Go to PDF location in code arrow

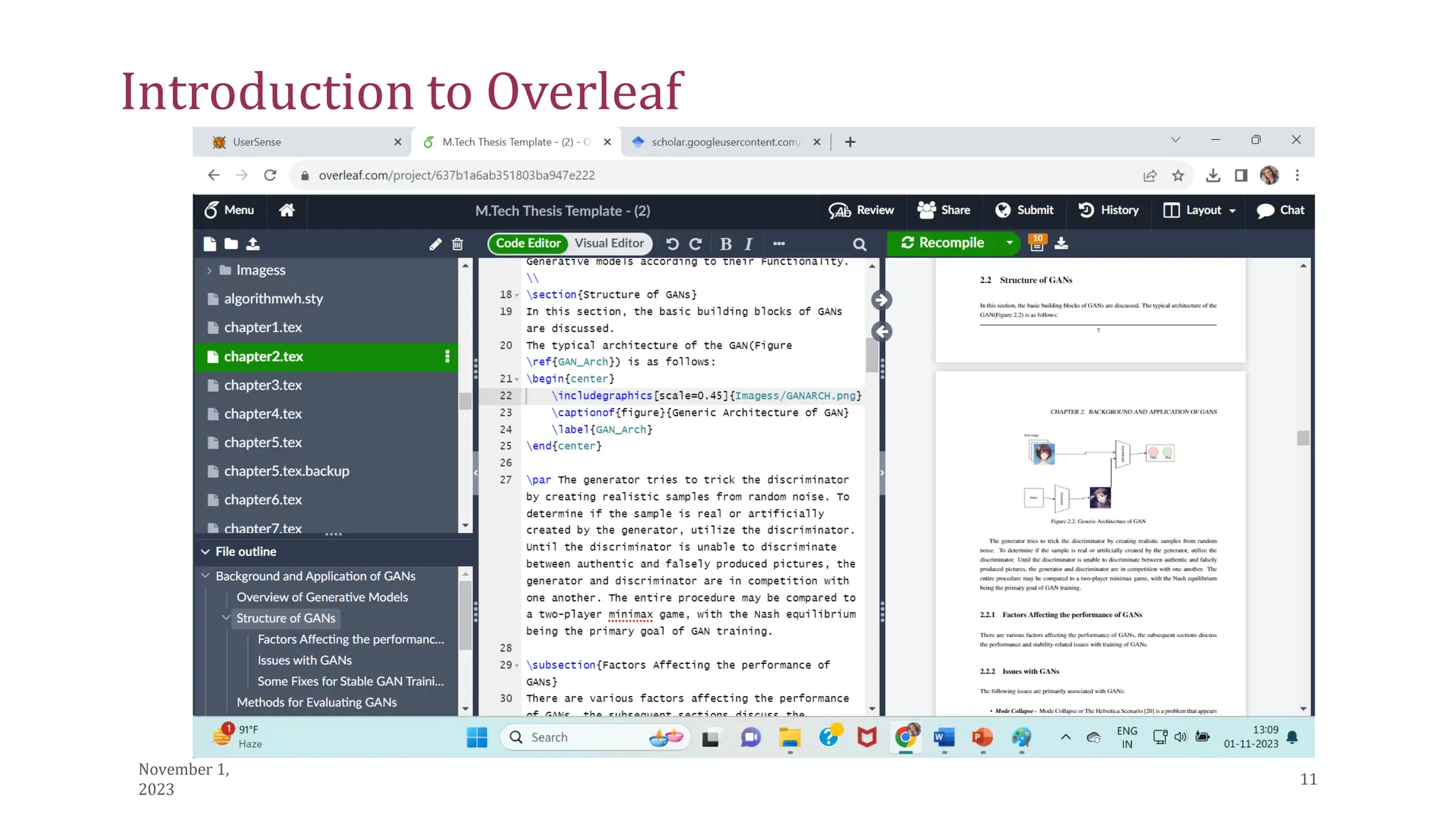click(882, 331)
